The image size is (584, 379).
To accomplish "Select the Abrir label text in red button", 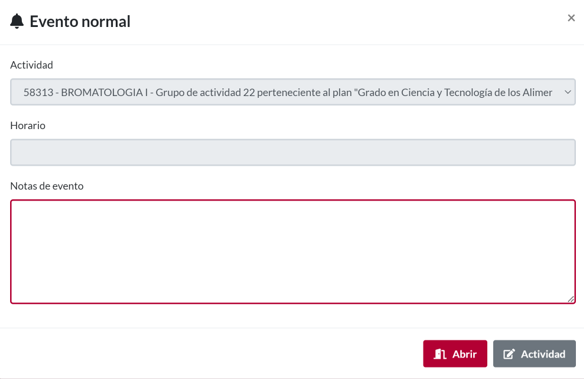I will tap(464, 354).
